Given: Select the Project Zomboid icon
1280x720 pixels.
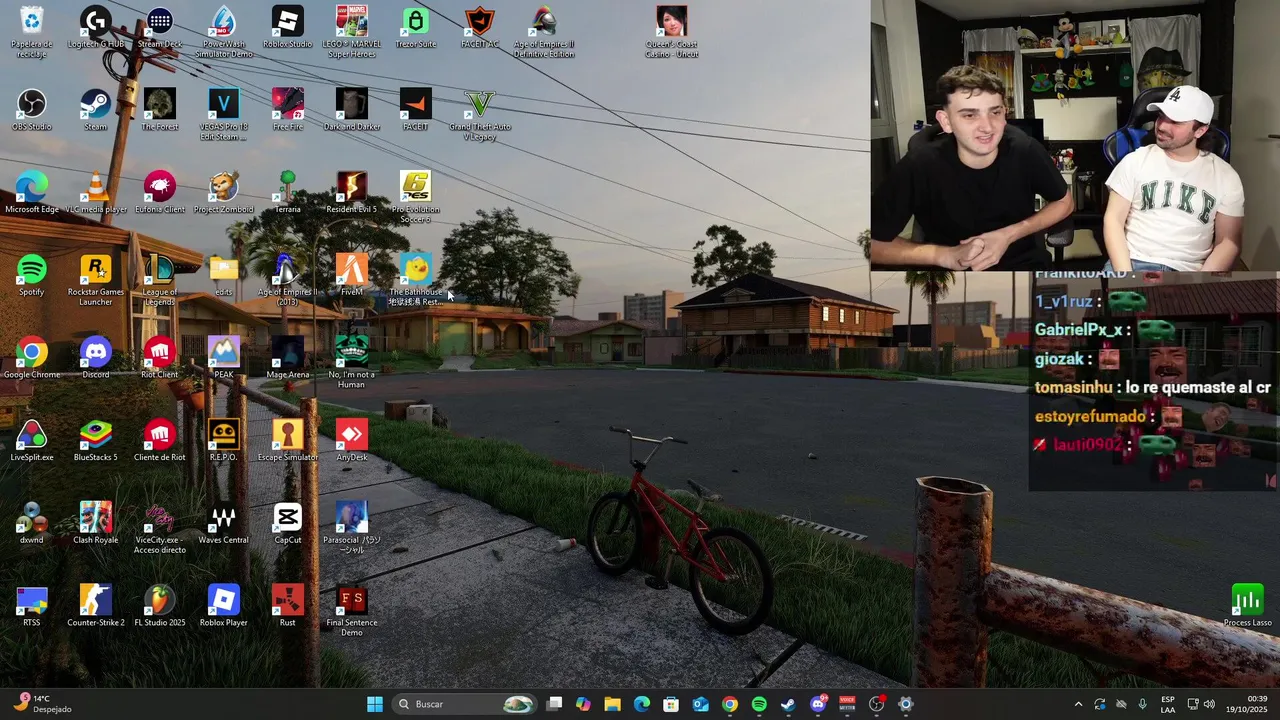Looking at the screenshot, I should (224, 192).
